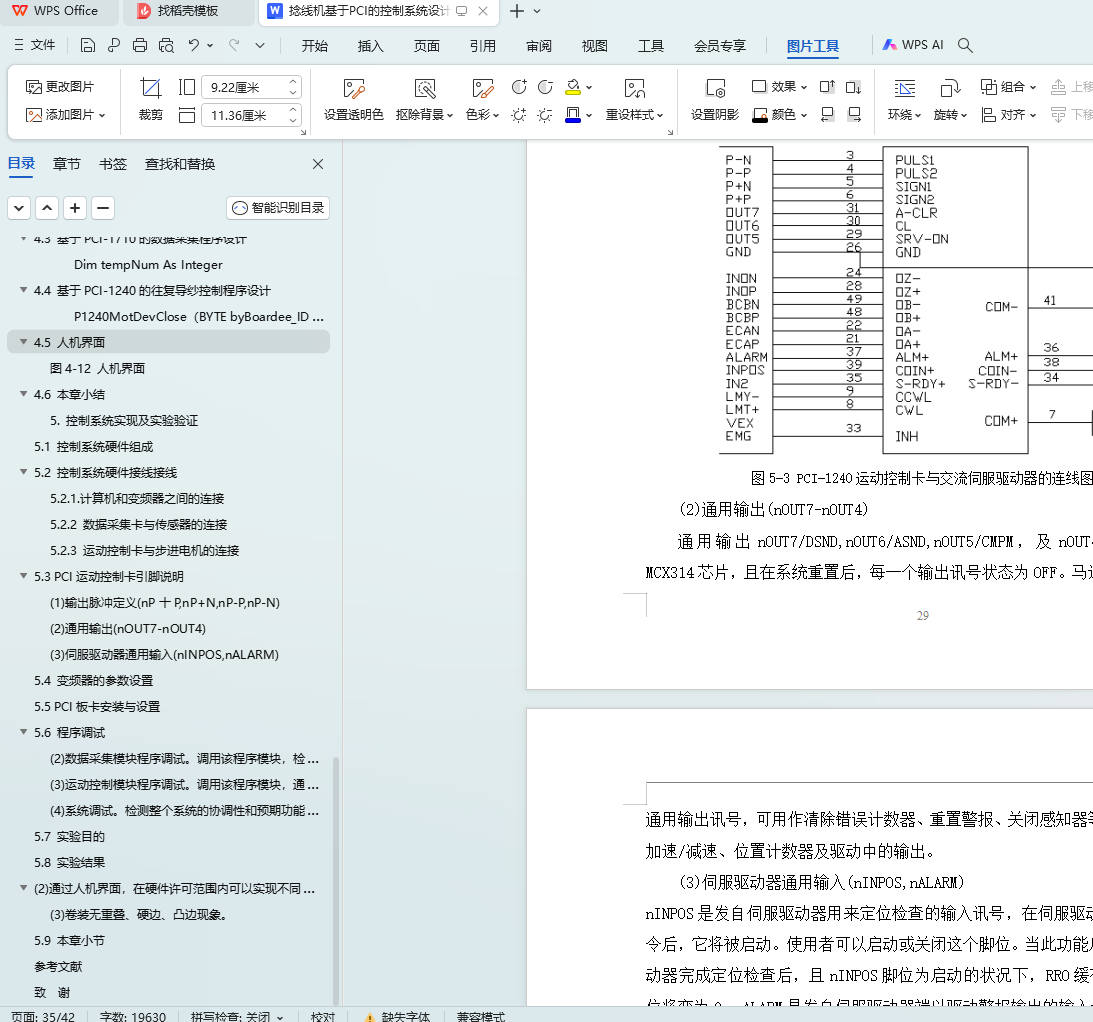Open shadow 颜色 color dropdown
The image size is (1093, 1022).
point(779,114)
